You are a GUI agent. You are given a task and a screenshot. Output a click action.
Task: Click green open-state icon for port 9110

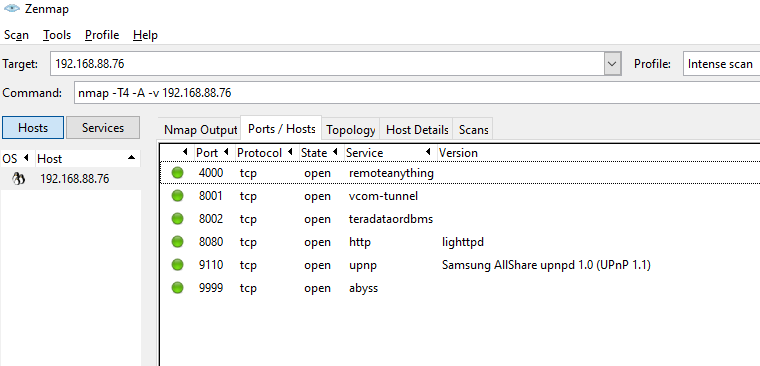178,265
